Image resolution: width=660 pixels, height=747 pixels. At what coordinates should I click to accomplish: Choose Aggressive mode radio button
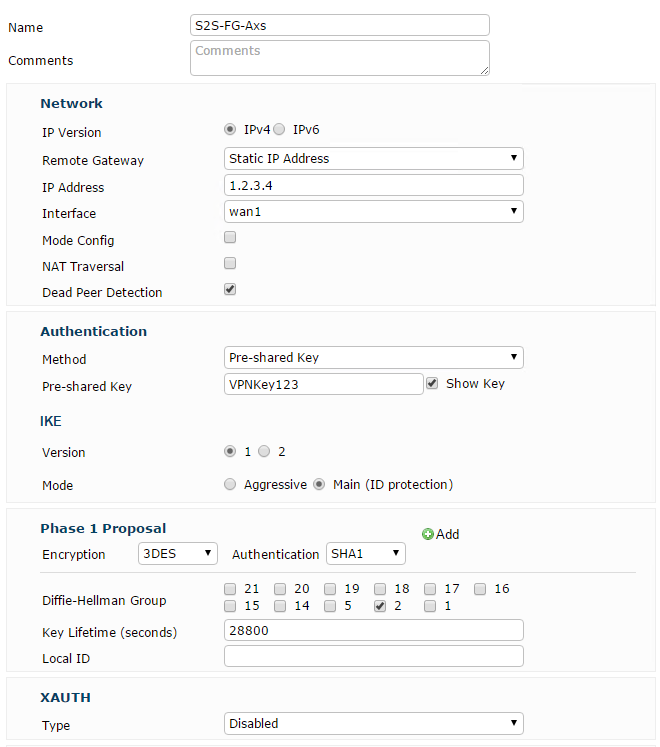coord(230,485)
